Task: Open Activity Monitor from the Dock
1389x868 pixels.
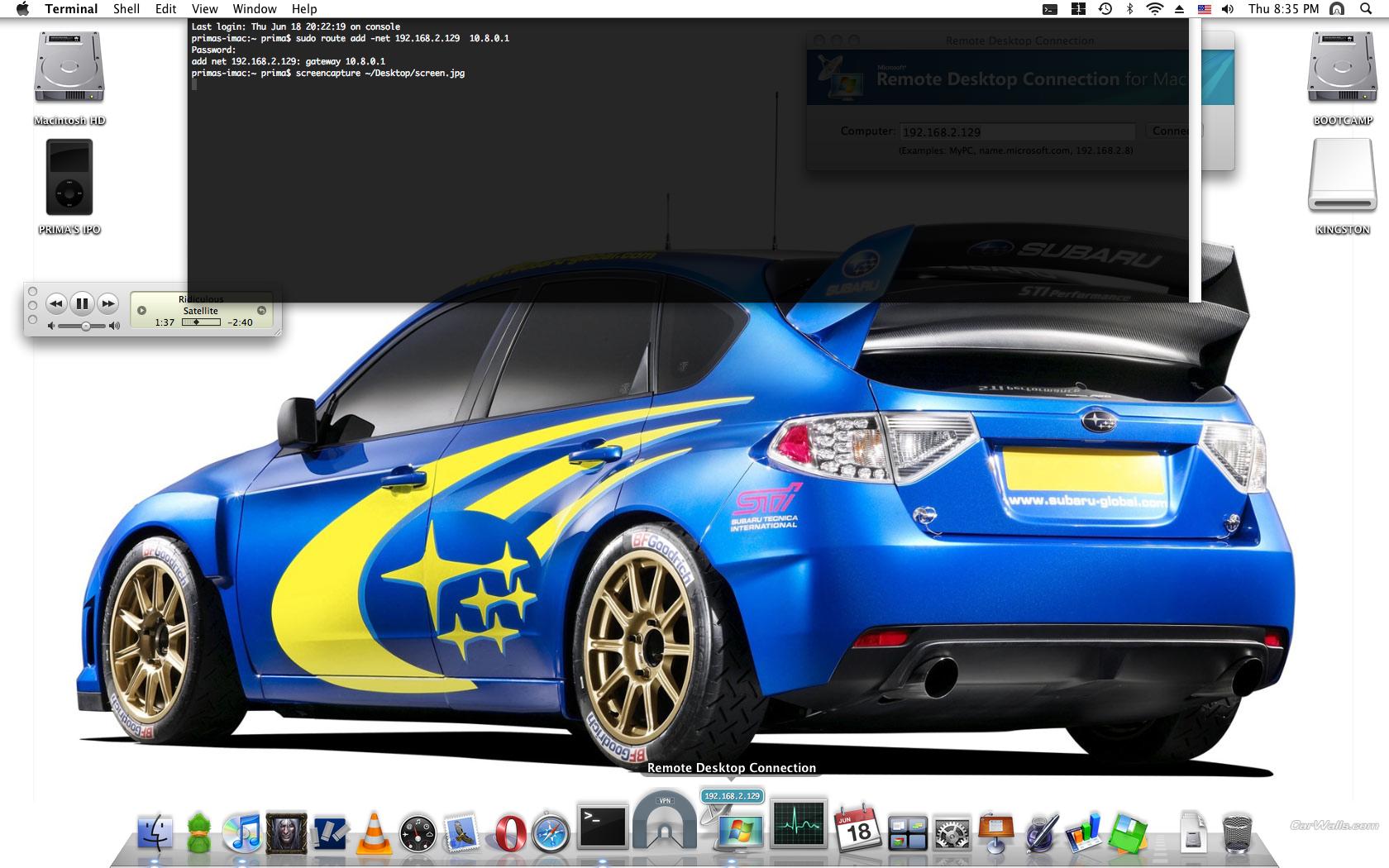Action: click(x=799, y=824)
